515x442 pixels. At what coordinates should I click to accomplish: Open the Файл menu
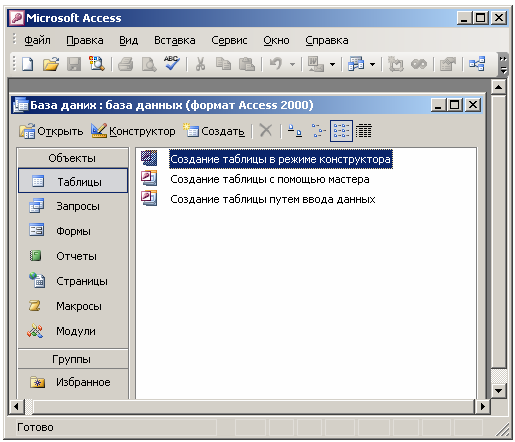[37, 40]
